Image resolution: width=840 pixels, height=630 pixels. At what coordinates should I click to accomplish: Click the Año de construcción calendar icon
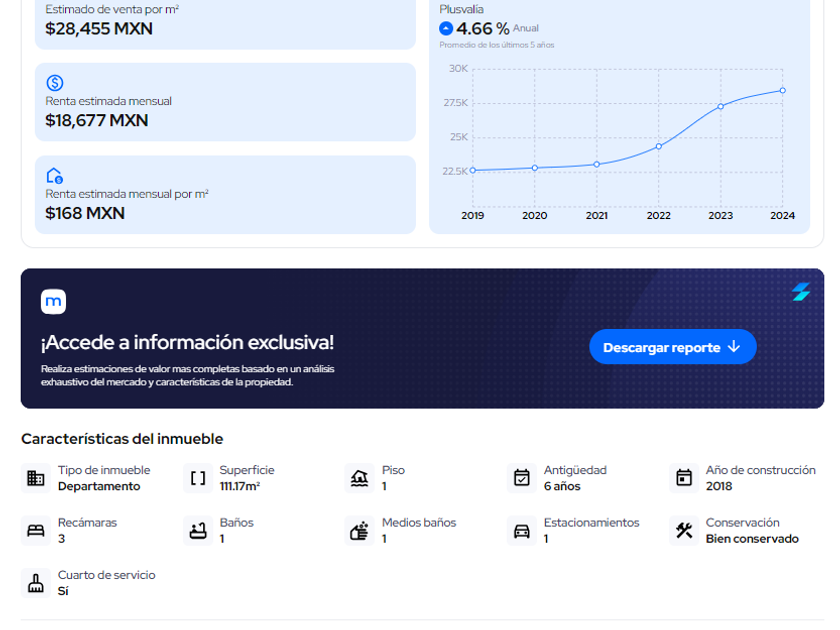pos(684,478)
